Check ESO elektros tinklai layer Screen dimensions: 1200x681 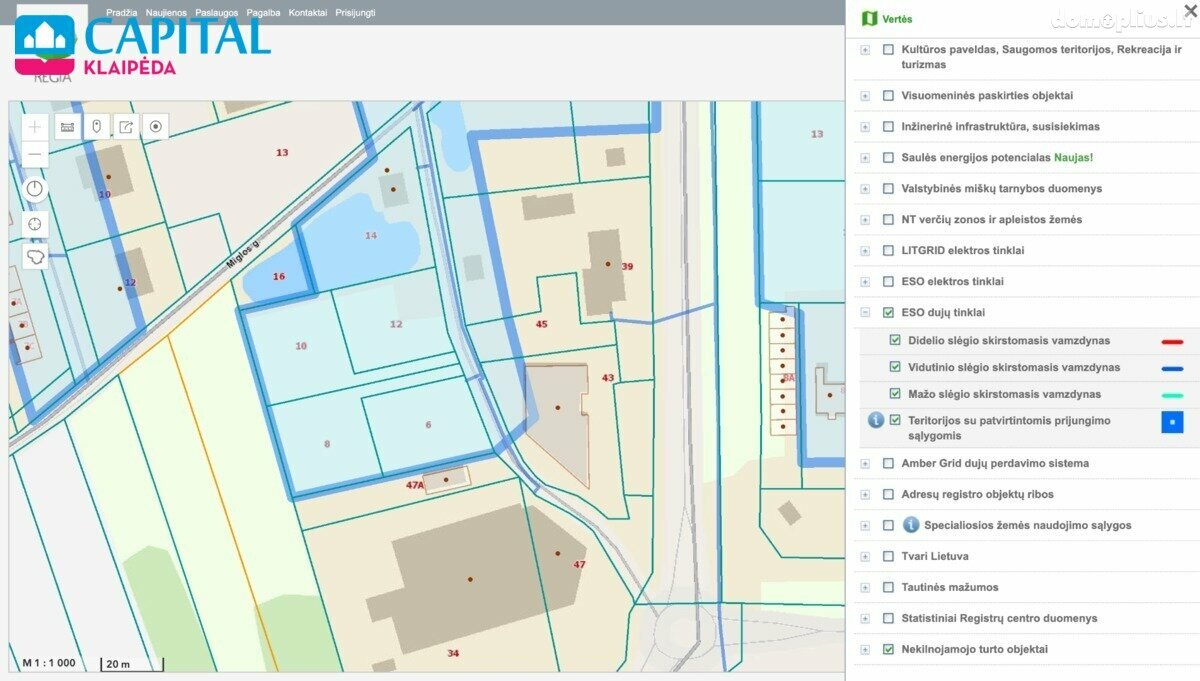(x=888, y=282)
